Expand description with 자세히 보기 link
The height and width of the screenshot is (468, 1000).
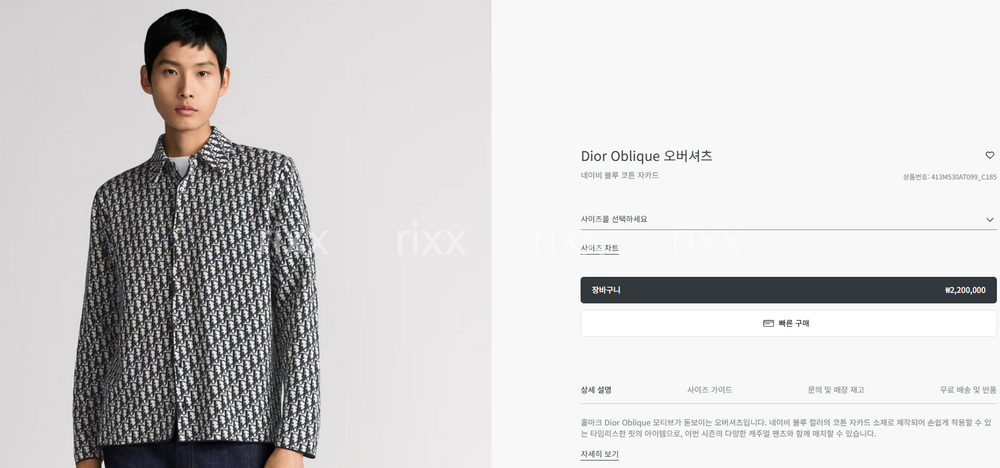pyautogui.click(x=599, y=455)
